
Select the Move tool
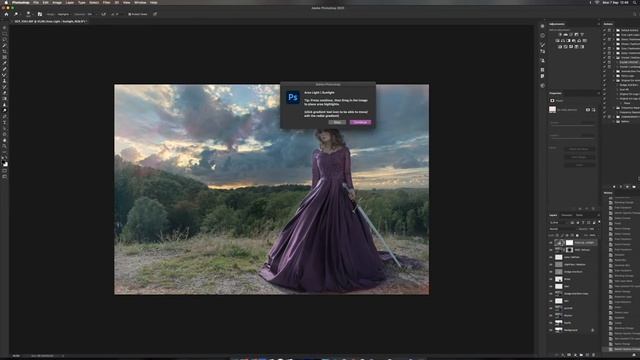[x=4, y=28]
